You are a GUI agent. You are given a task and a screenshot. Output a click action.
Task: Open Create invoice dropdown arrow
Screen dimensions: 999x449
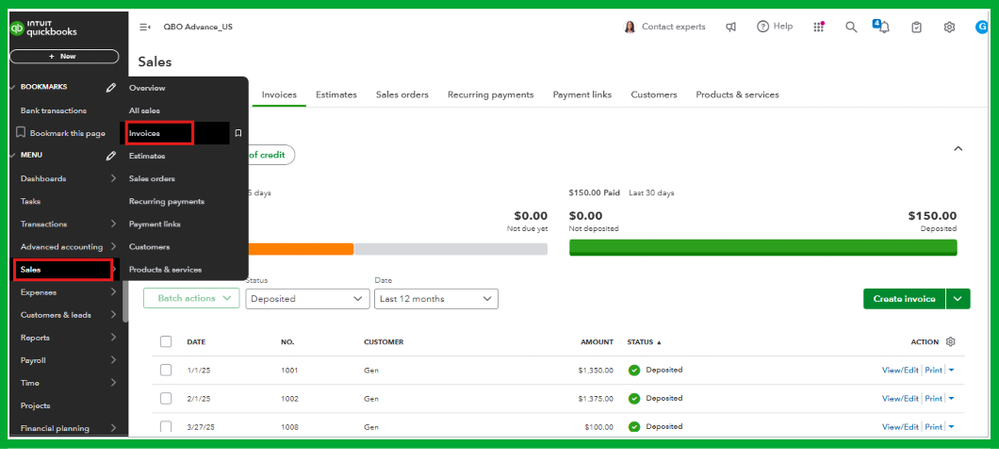click(x=958, y=299)
